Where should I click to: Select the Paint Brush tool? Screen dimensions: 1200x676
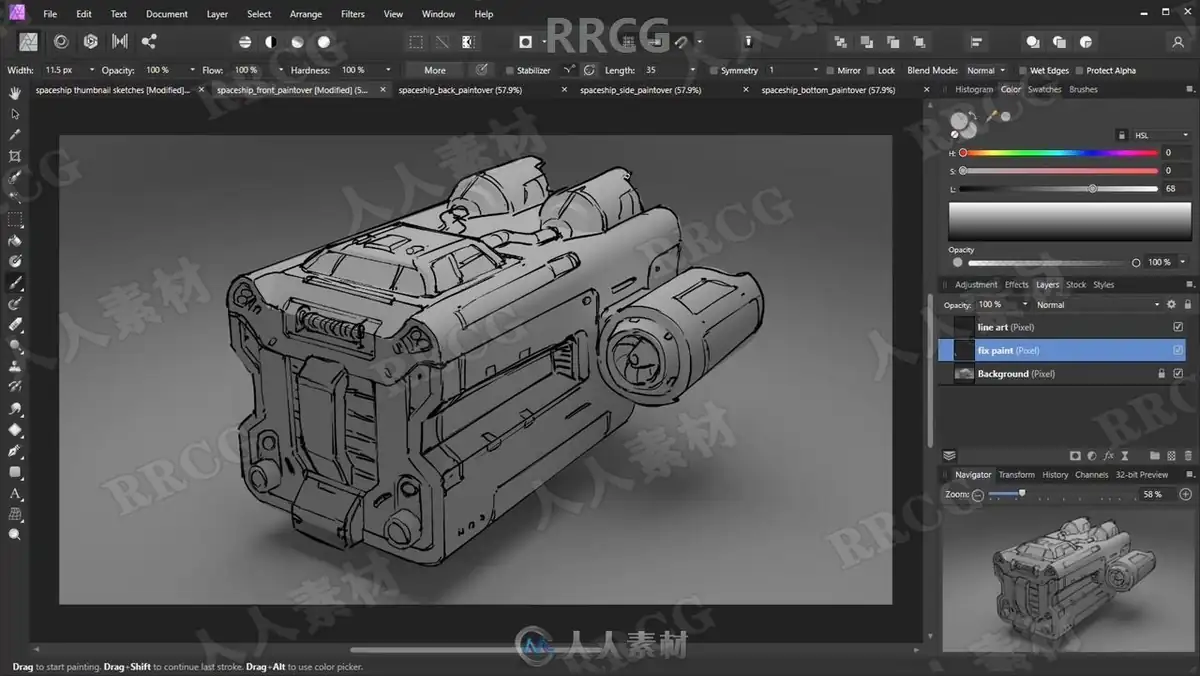pyautogui.click(x=15, y=283)
